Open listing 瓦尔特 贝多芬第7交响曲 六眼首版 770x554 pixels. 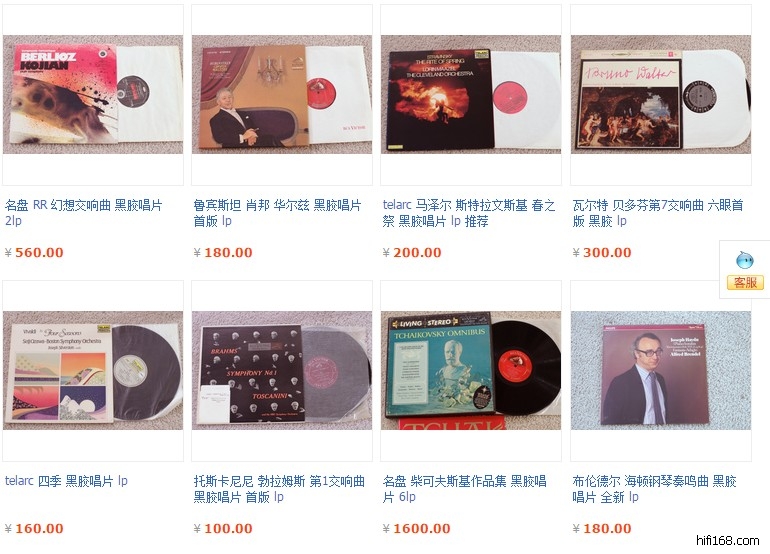(658, 213)
